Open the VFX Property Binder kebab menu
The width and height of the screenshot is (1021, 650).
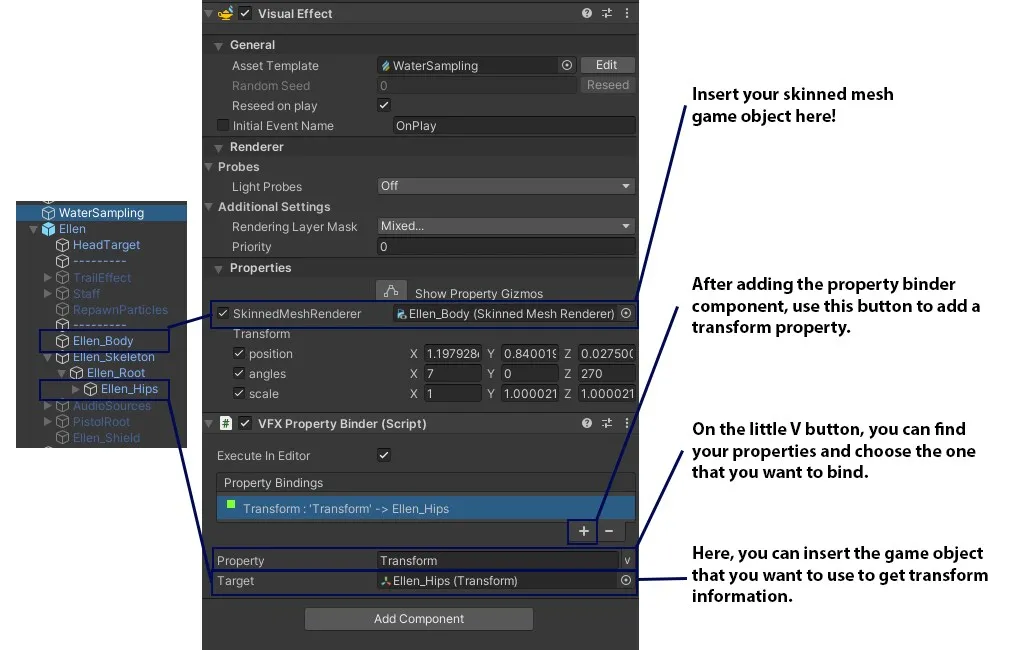(x=627, y=423)
